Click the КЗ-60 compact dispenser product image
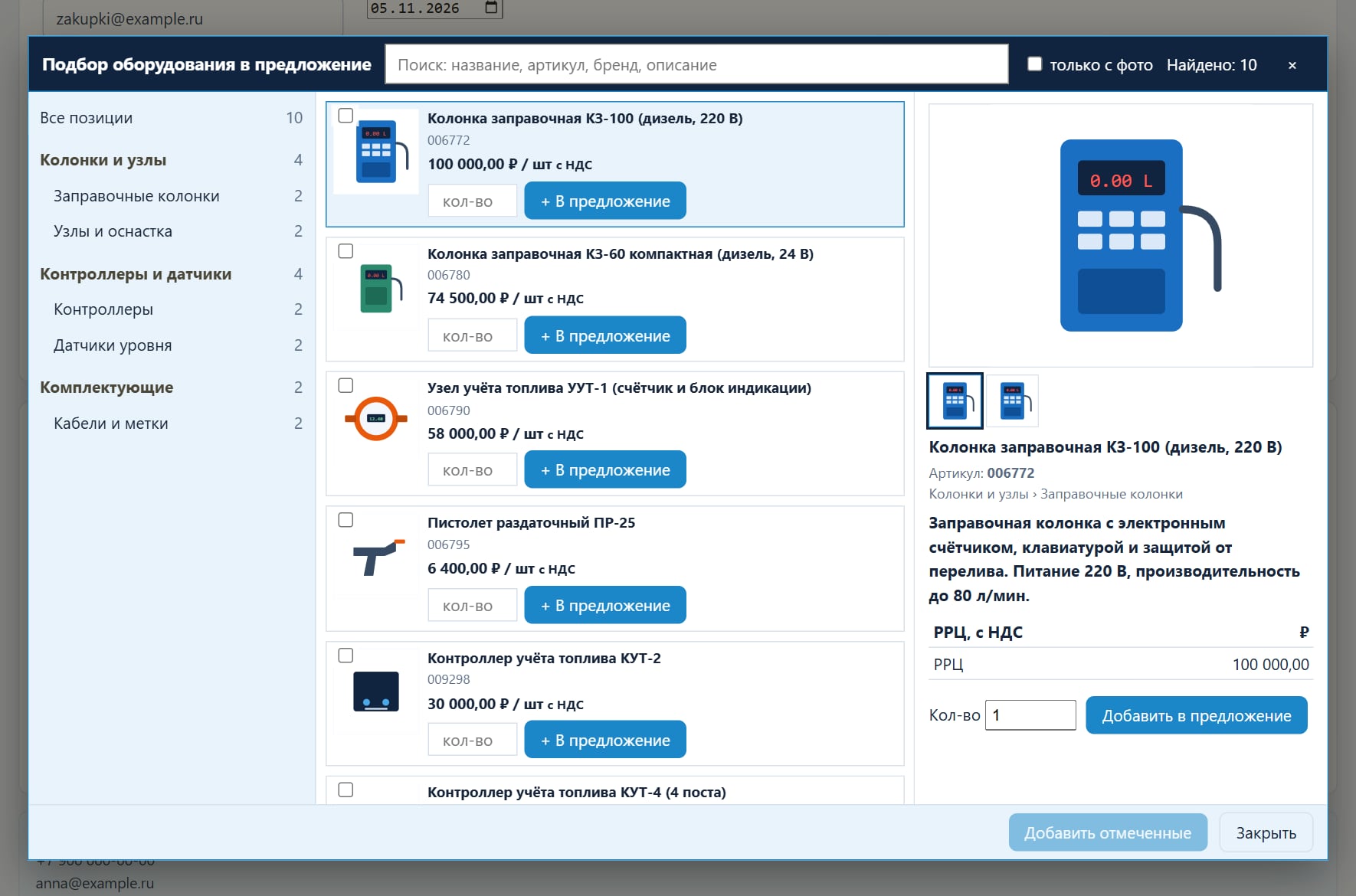Image resolution: width=1356 pixels, height=896 pixels. 376,288
